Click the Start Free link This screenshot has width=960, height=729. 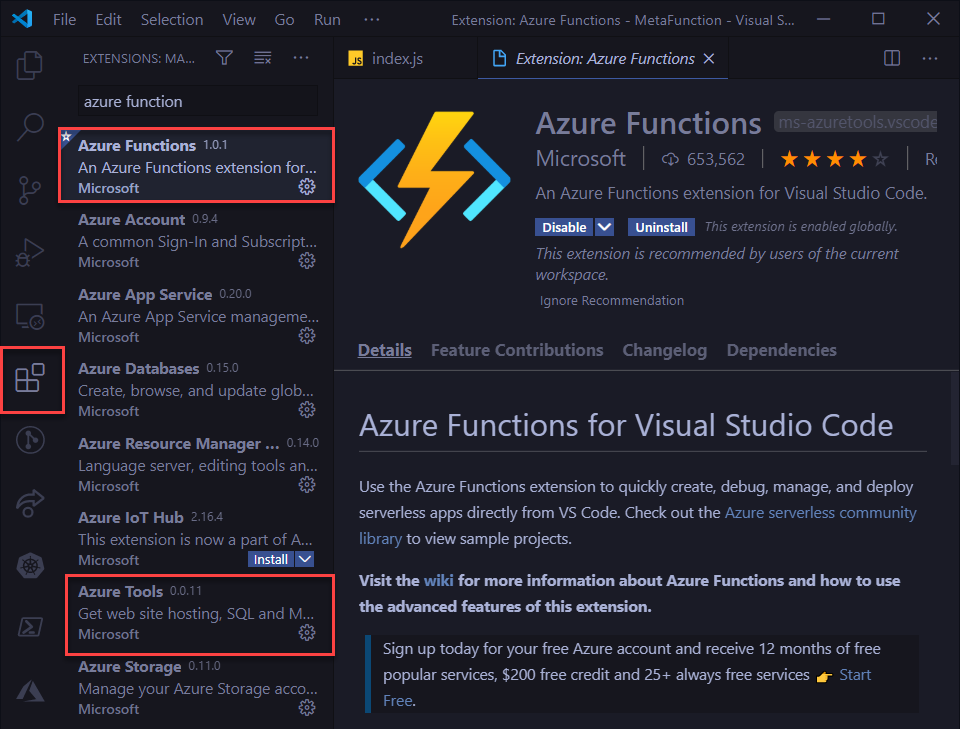coord(855,675)
